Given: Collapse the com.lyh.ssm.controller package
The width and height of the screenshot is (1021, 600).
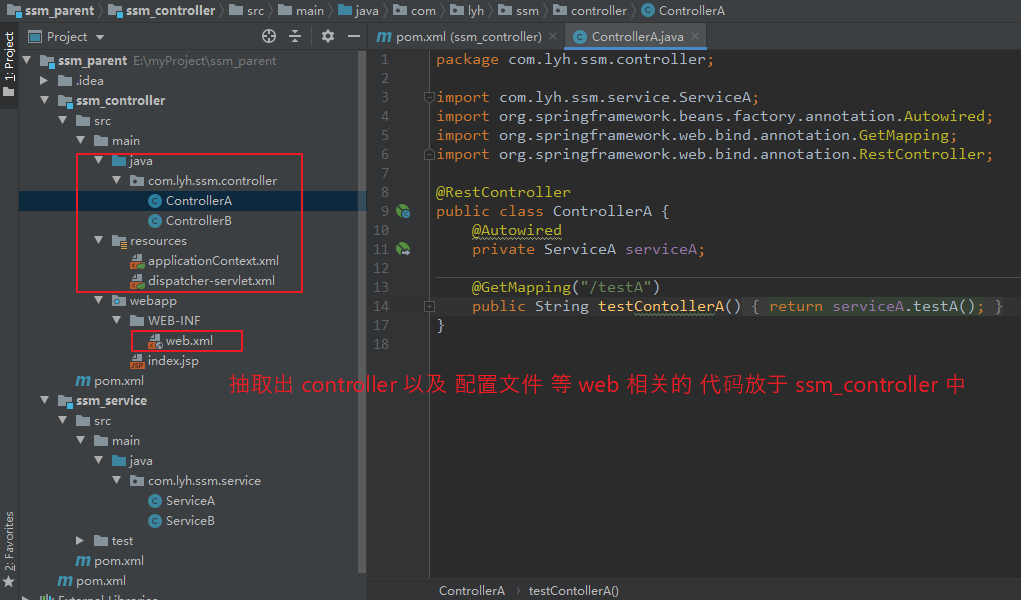Looking at the screenshot, I should click(117, 180).
